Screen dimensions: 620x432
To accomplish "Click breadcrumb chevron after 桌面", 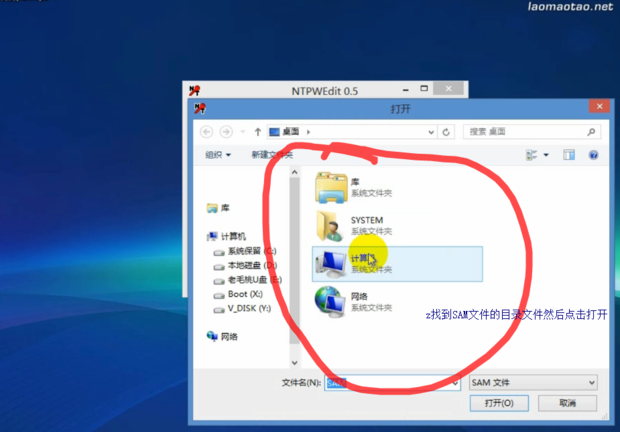I will tap(308, 132).
